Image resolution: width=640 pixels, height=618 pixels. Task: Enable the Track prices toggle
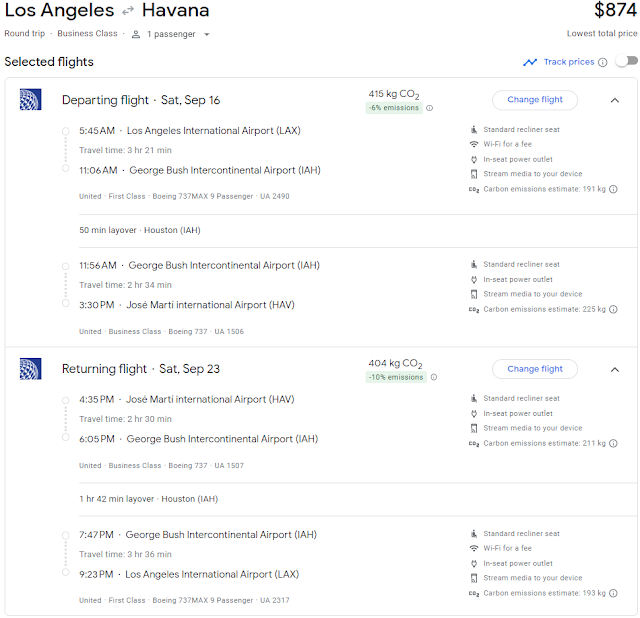pyautogui.click(x=626, y=62)
